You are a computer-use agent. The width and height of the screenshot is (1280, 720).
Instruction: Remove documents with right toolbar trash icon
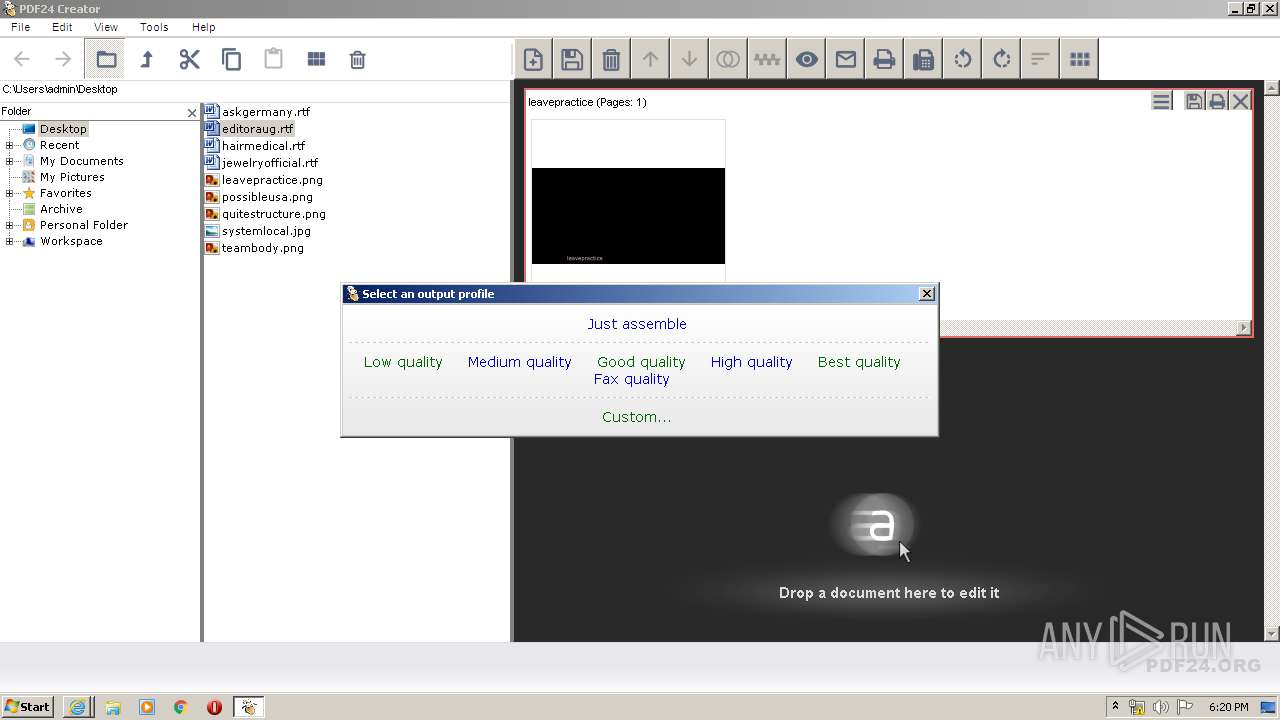pos(611,60)
